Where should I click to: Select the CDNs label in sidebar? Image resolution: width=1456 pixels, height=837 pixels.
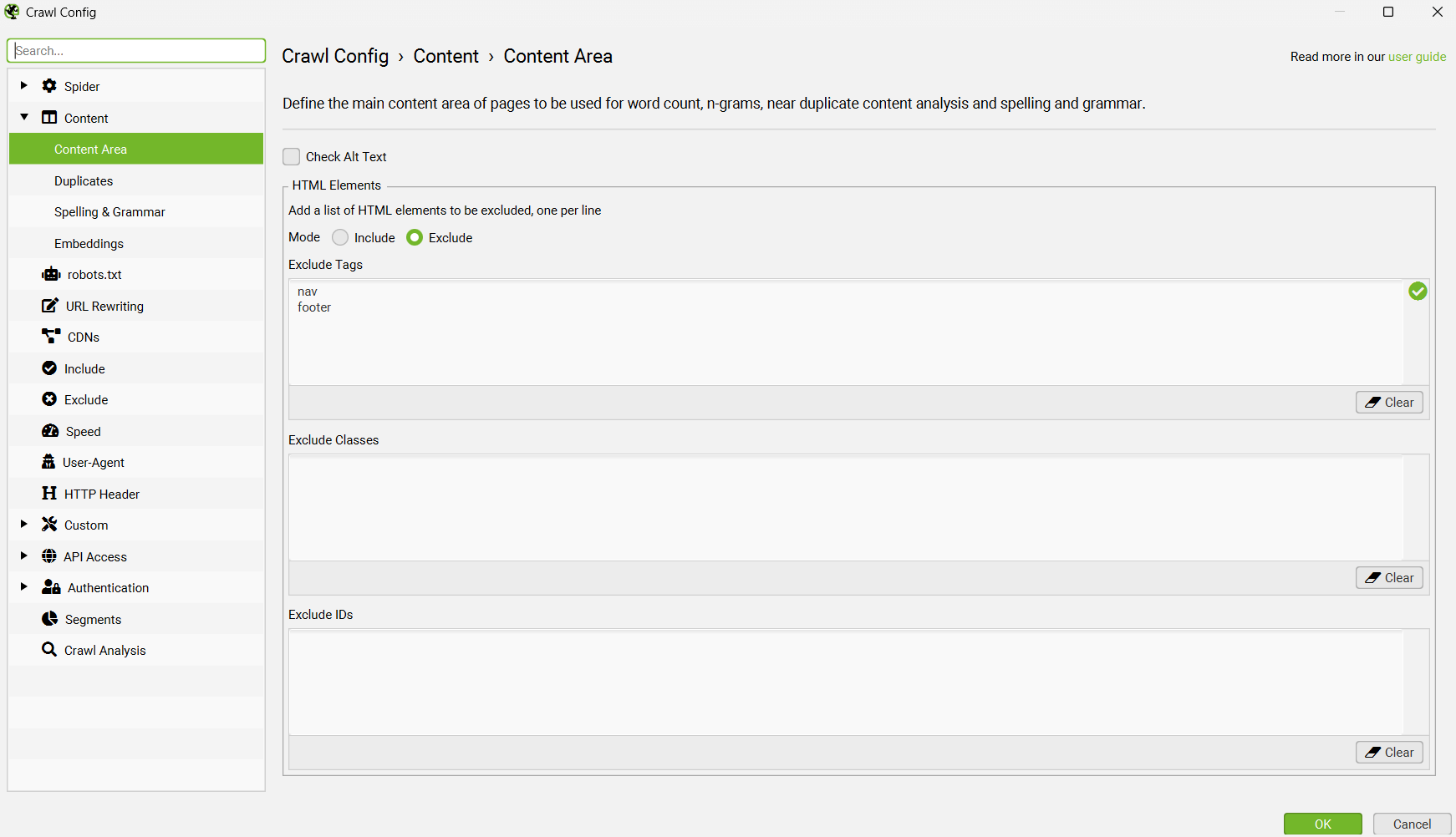point(84,337)
